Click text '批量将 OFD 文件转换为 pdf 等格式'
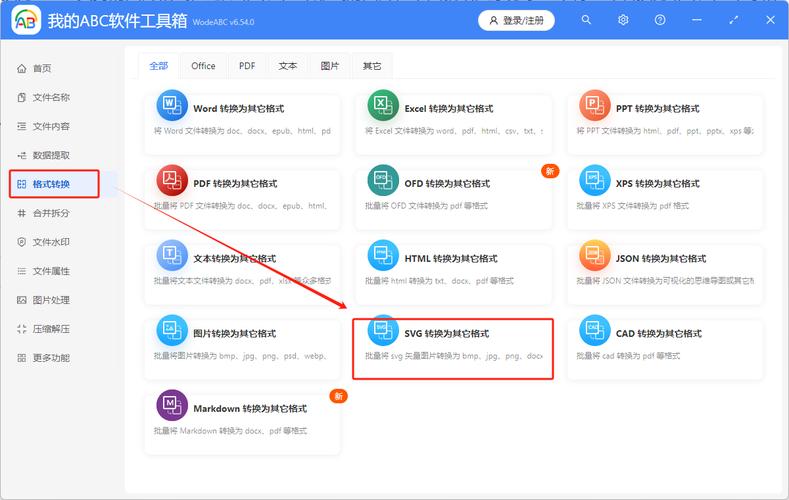The width and height of the screenshot is (789, 500). (x=426, y=206)
